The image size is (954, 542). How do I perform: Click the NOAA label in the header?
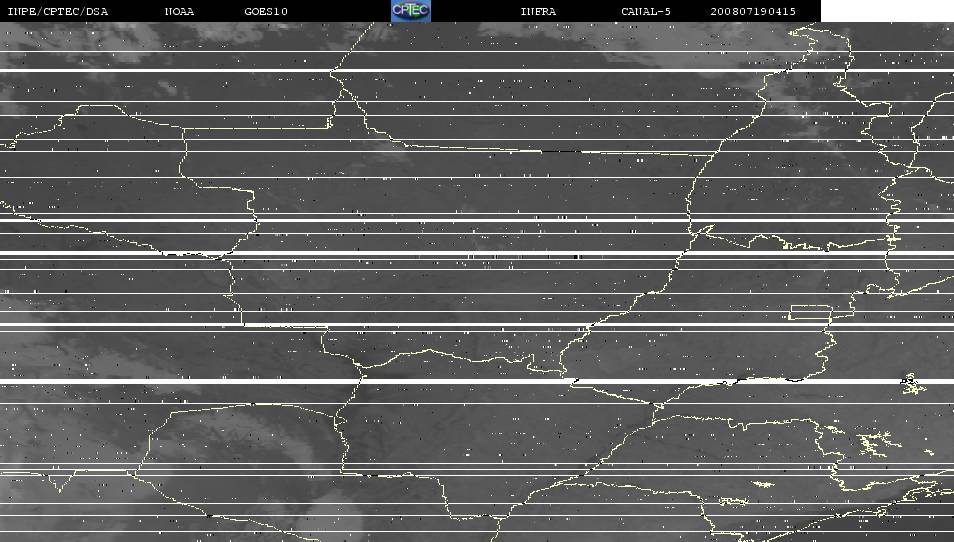(179, 12)
